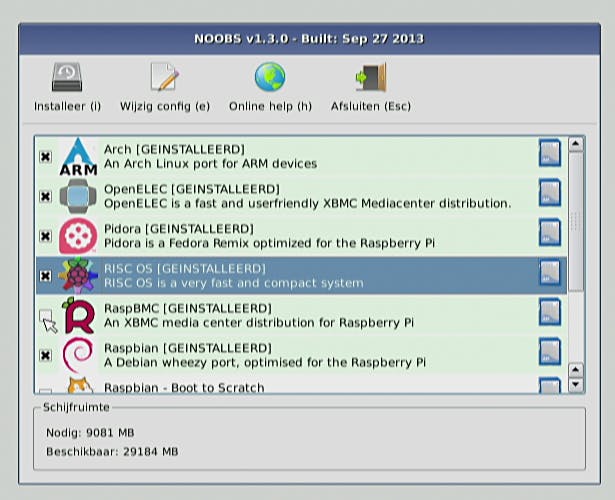Select the RaspBMC [GEINSTALLEERD] entry
The image size is (615, 500).
tap(301, 315)
